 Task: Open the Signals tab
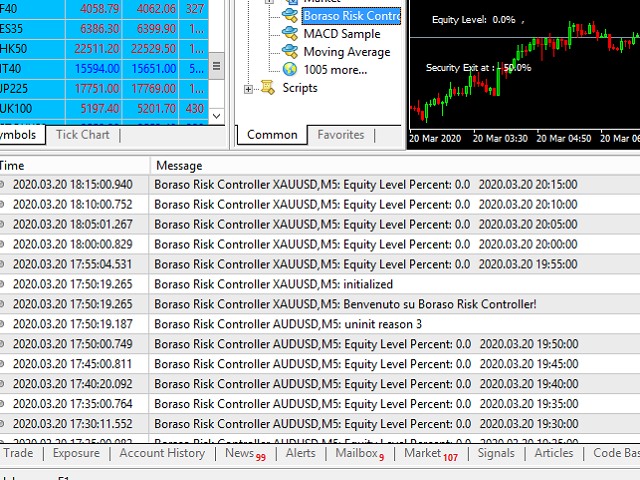click(496, 453)
